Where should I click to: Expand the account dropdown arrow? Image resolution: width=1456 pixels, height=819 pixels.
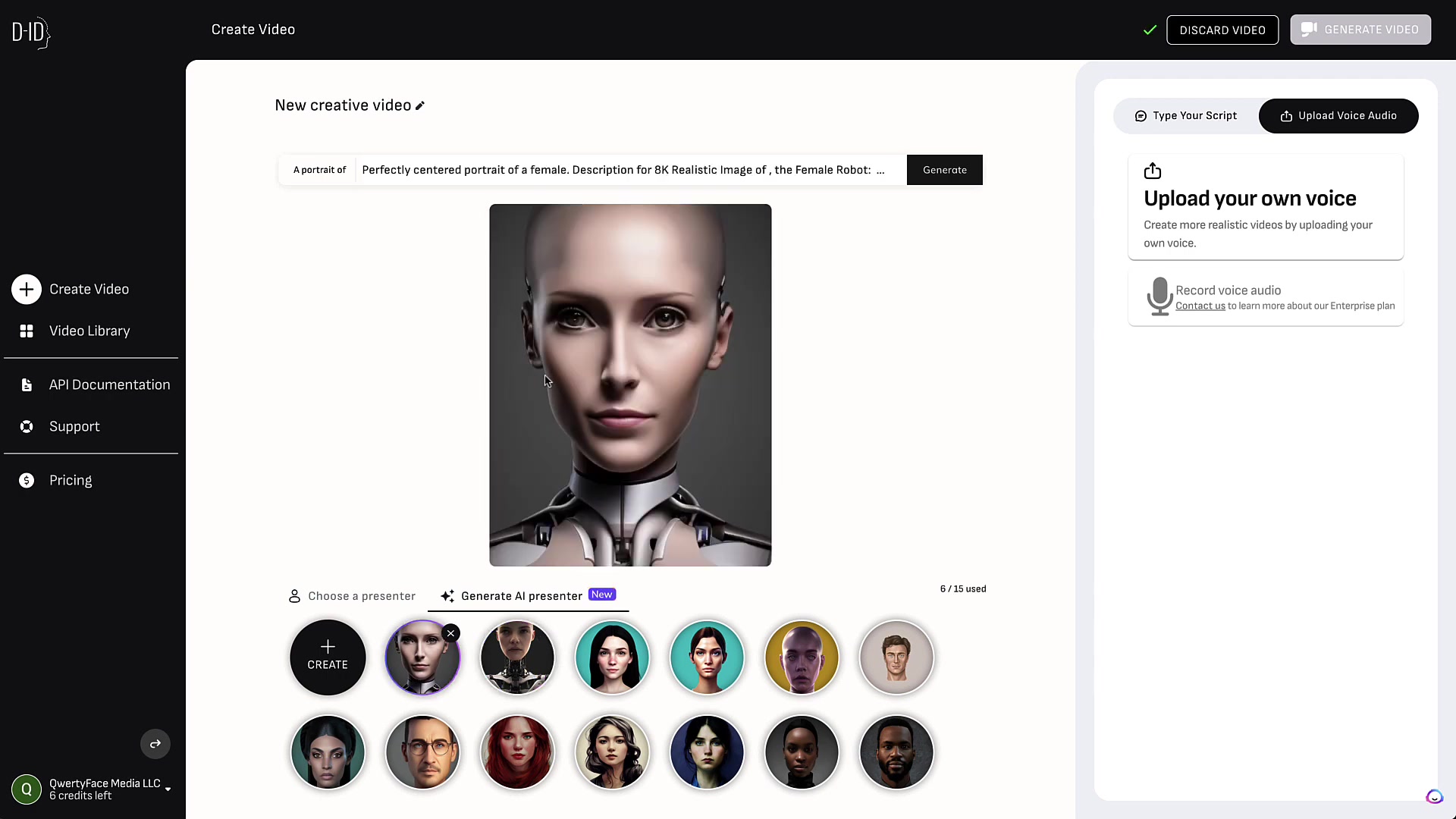click(x=168, y=789)
